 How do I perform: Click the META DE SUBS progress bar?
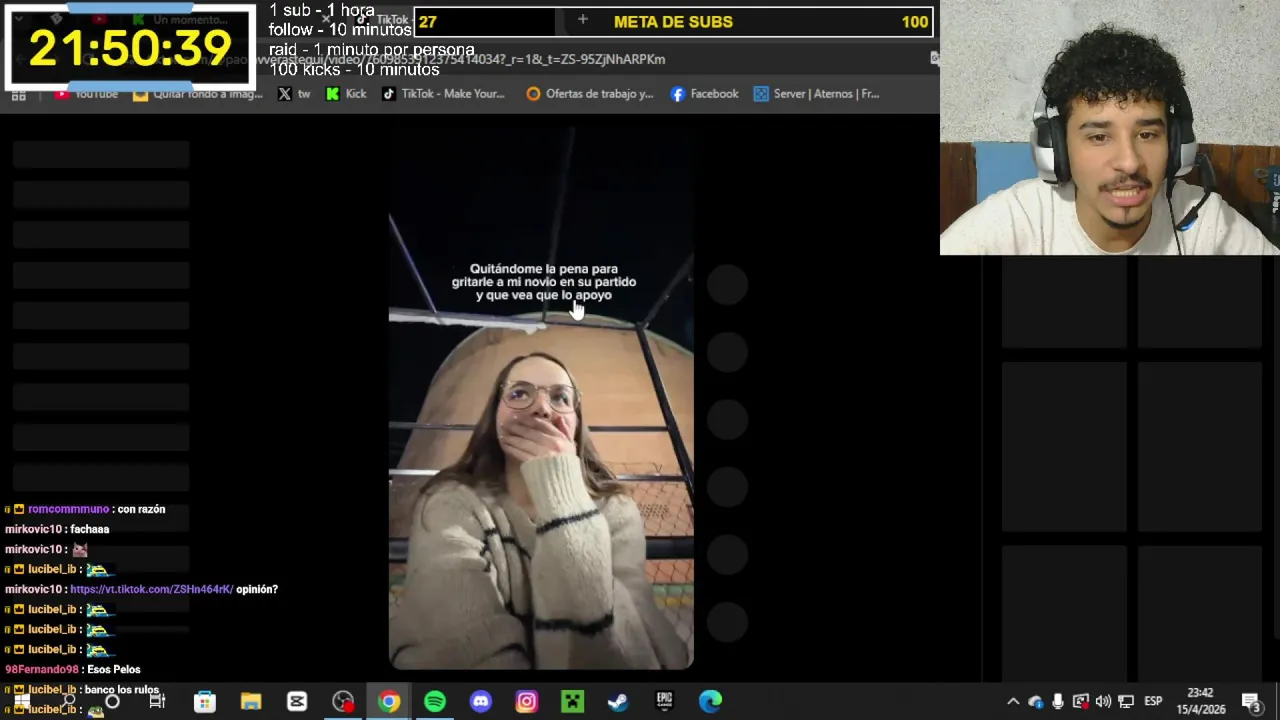pyautogui.click(x=673, y=22)
